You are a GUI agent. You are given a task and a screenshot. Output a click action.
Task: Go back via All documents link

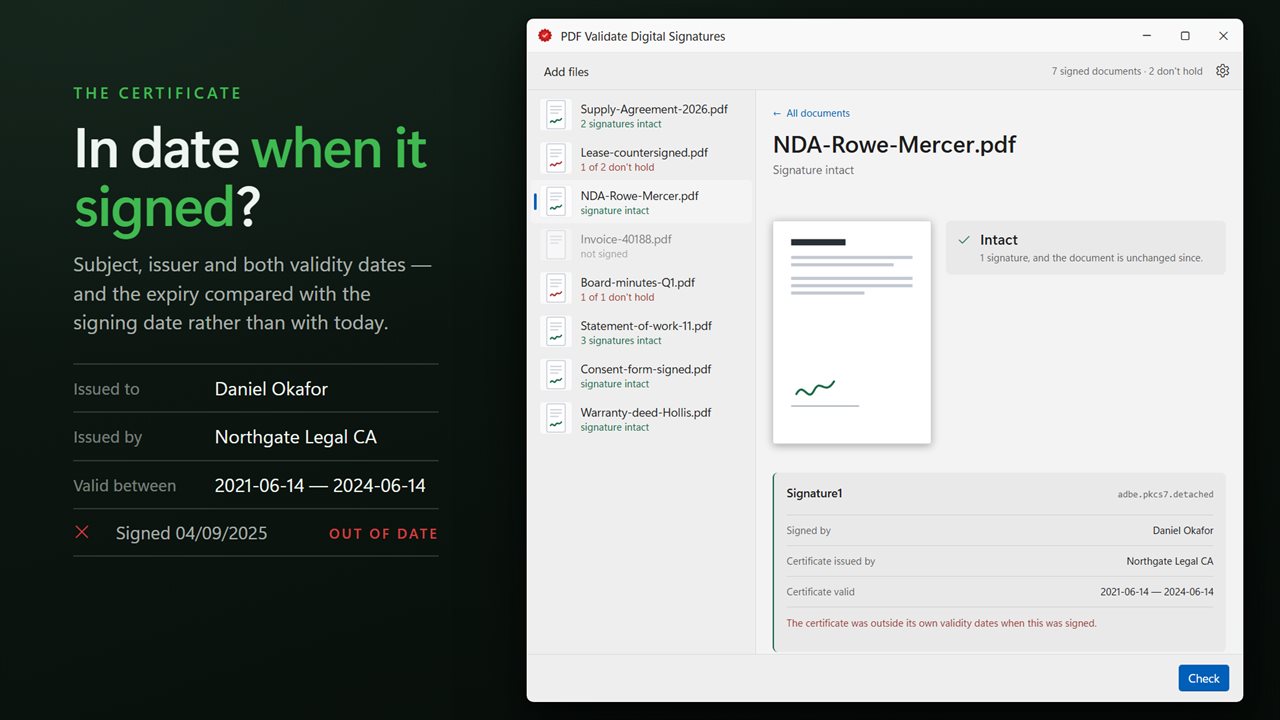(x=811, y=113)
